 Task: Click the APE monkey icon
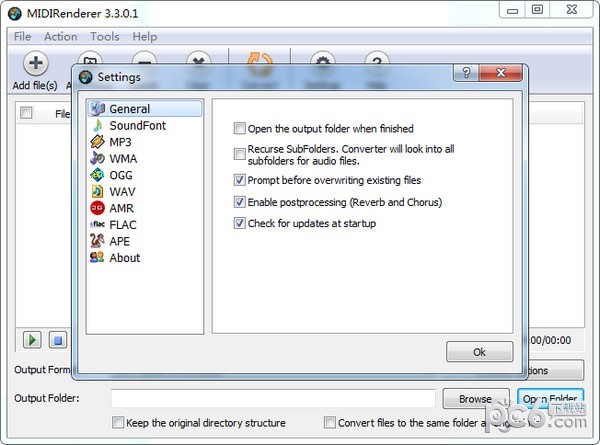[97, 241]
